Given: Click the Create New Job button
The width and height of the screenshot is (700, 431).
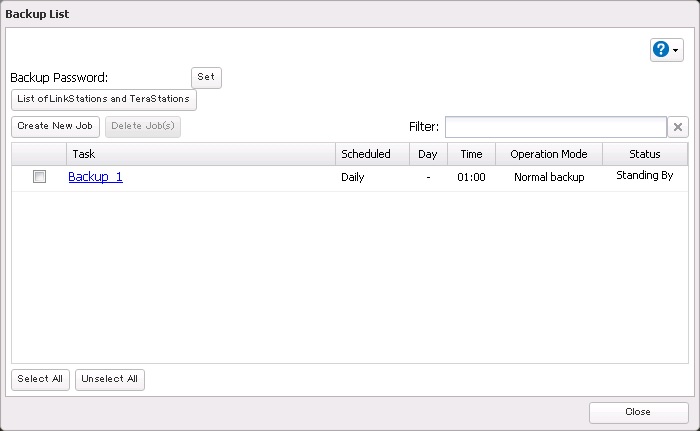Looking at the screenshot, I should point(55,127).
